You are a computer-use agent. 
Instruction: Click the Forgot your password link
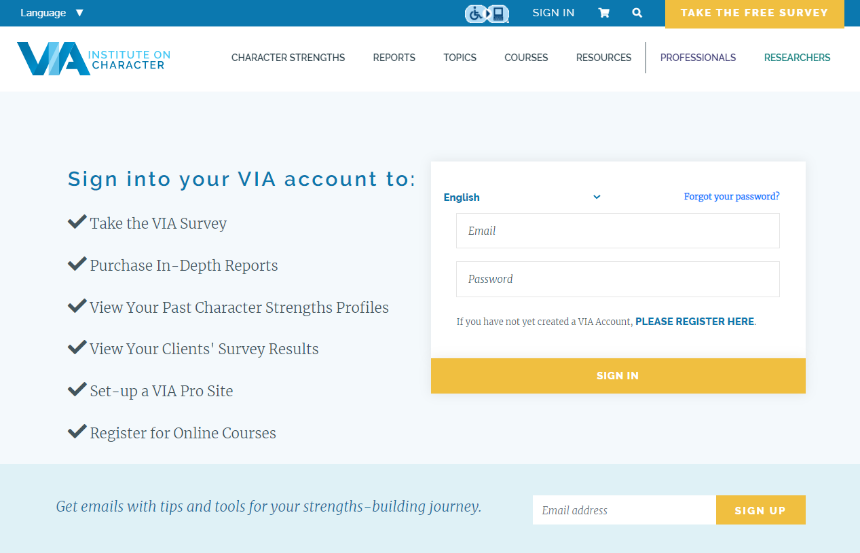point(731,197)
